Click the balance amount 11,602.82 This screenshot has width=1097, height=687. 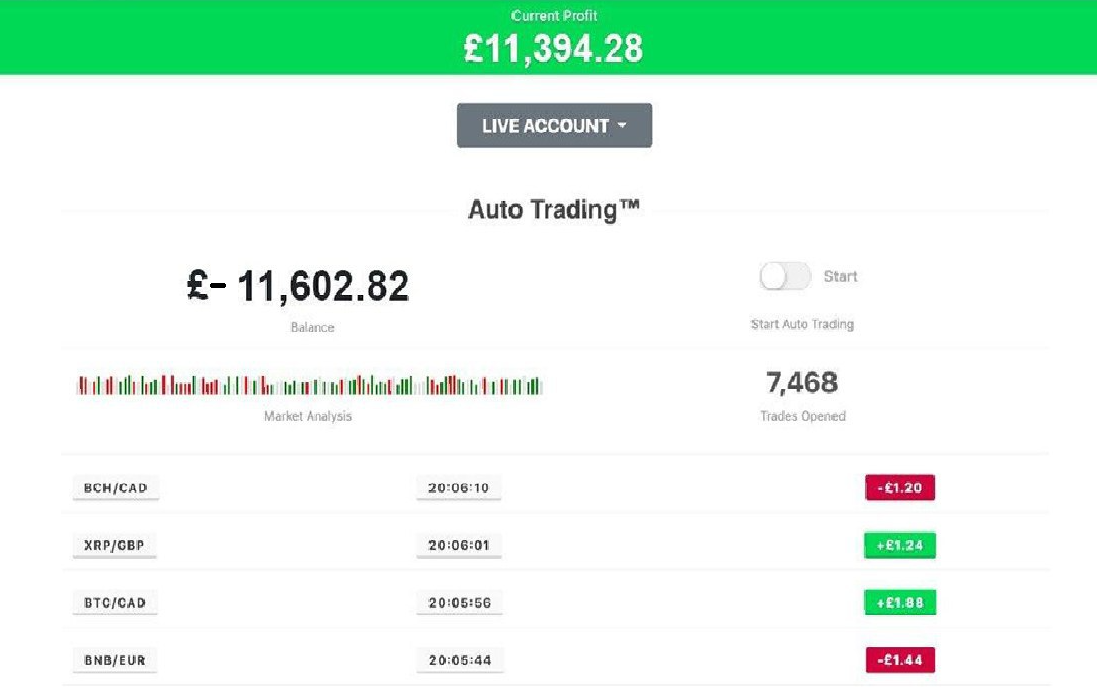pos(322,287)
